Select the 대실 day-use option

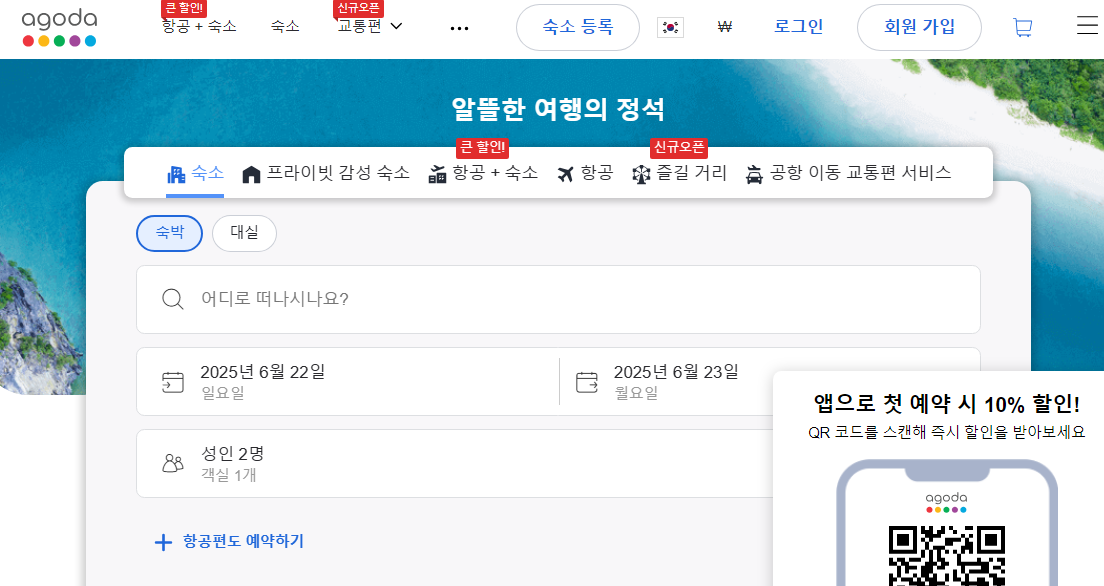244,233
